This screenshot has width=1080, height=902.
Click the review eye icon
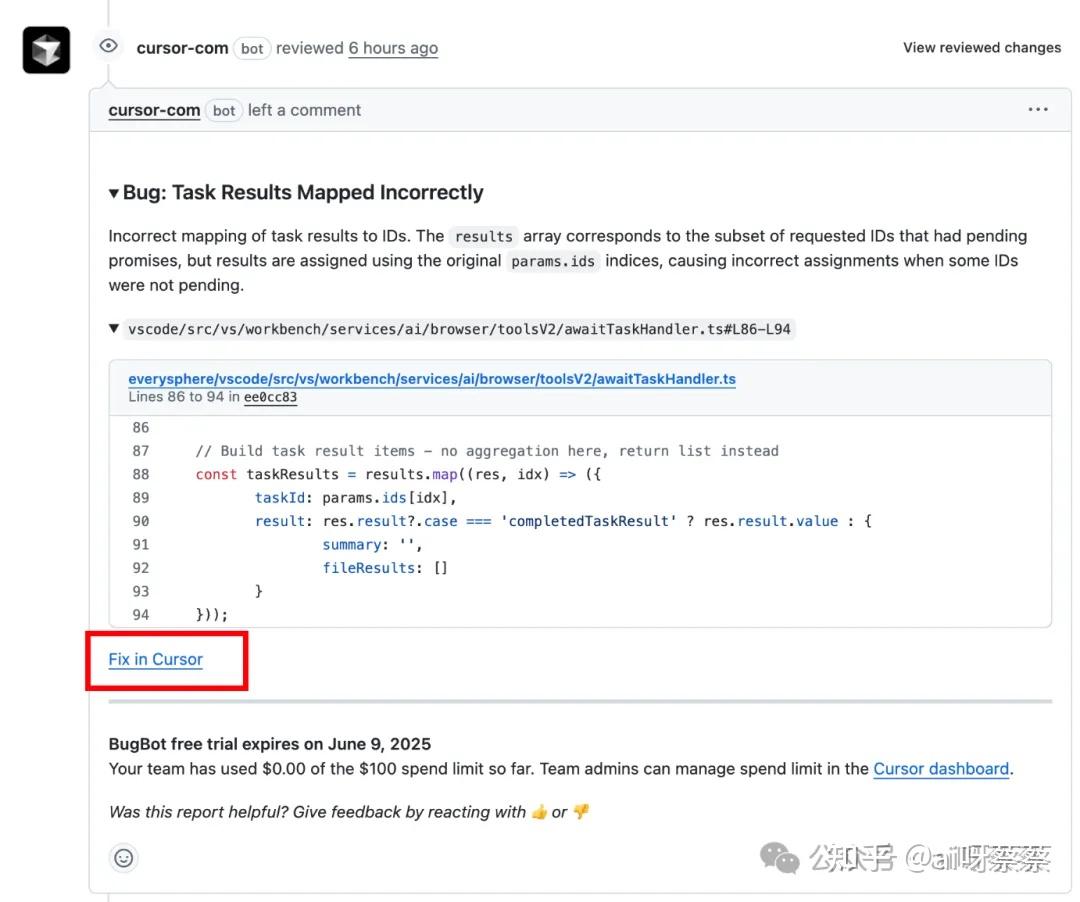click(108, 46)
